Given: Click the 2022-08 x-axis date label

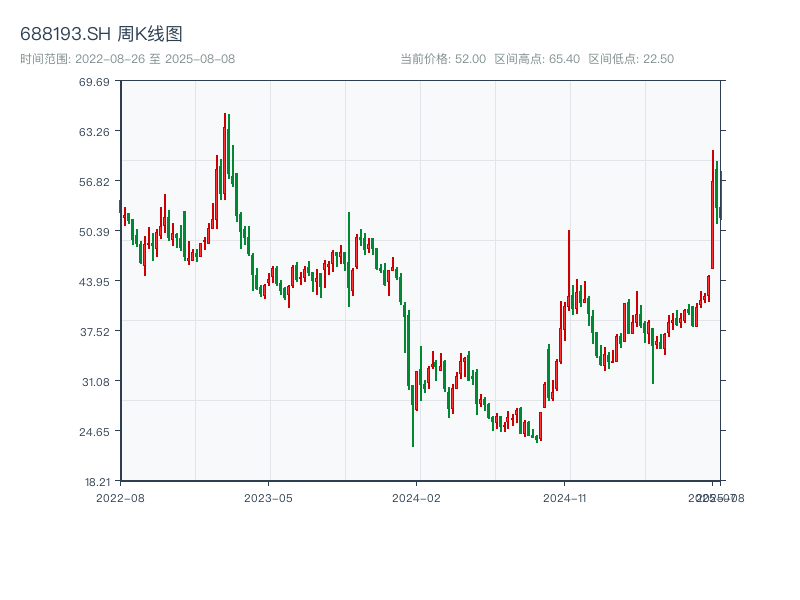Looking at the screenshot, I should (x=120, y=497).
